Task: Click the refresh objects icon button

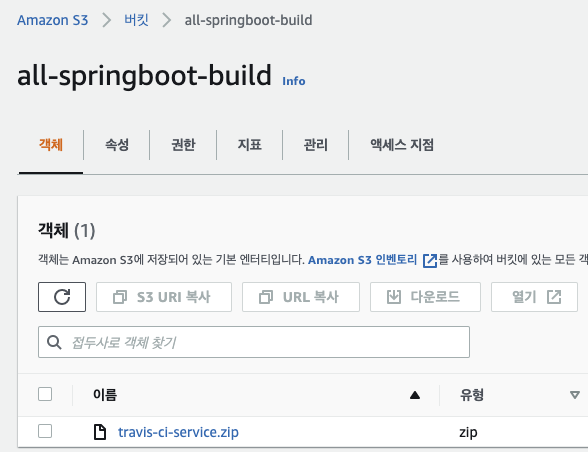Action: pyautogui.click(x=62, y=297)
